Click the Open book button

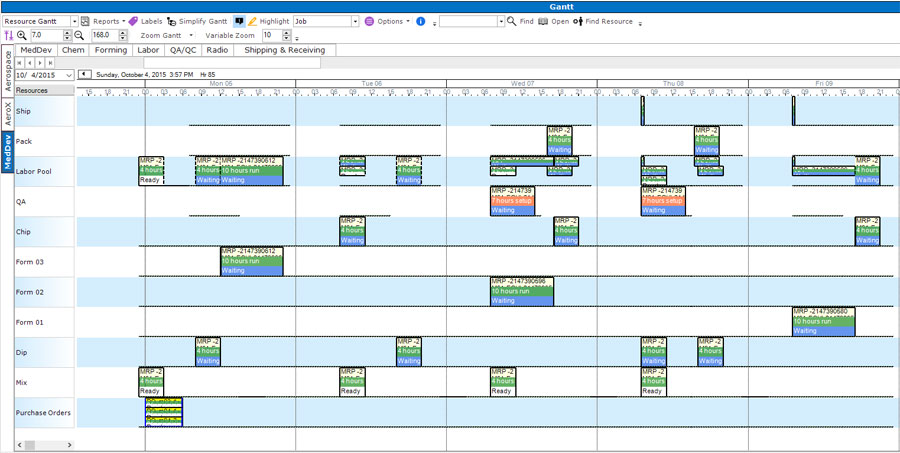(x=553, y=21)
